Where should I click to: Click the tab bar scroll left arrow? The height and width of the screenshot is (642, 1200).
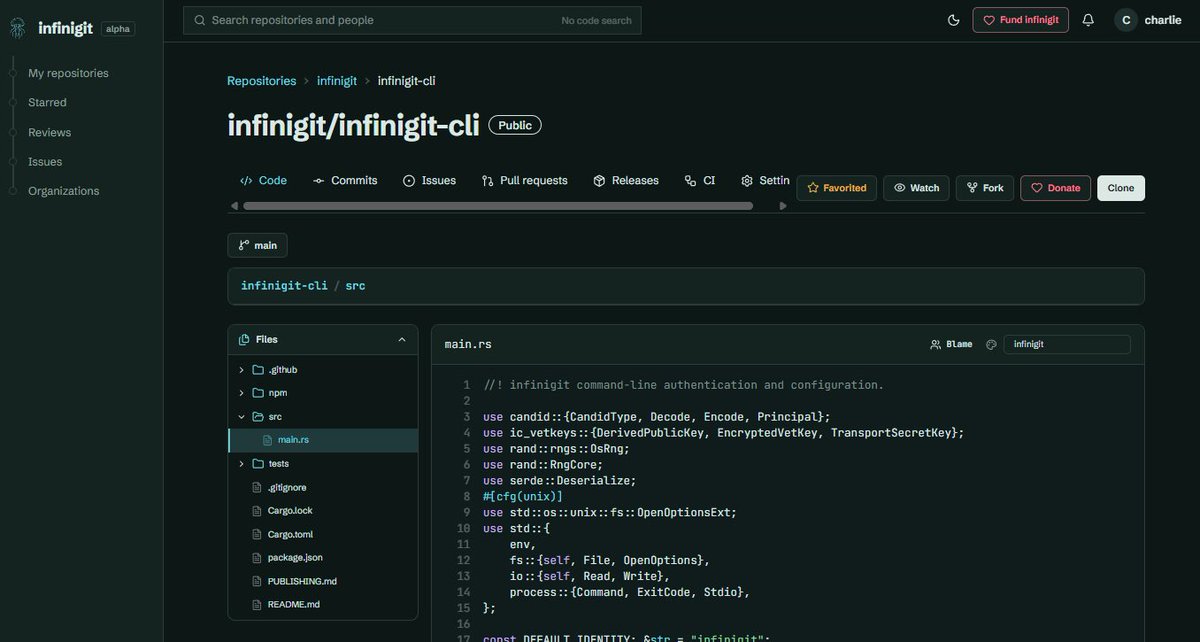pyautogui.click(x=235, y=206)
